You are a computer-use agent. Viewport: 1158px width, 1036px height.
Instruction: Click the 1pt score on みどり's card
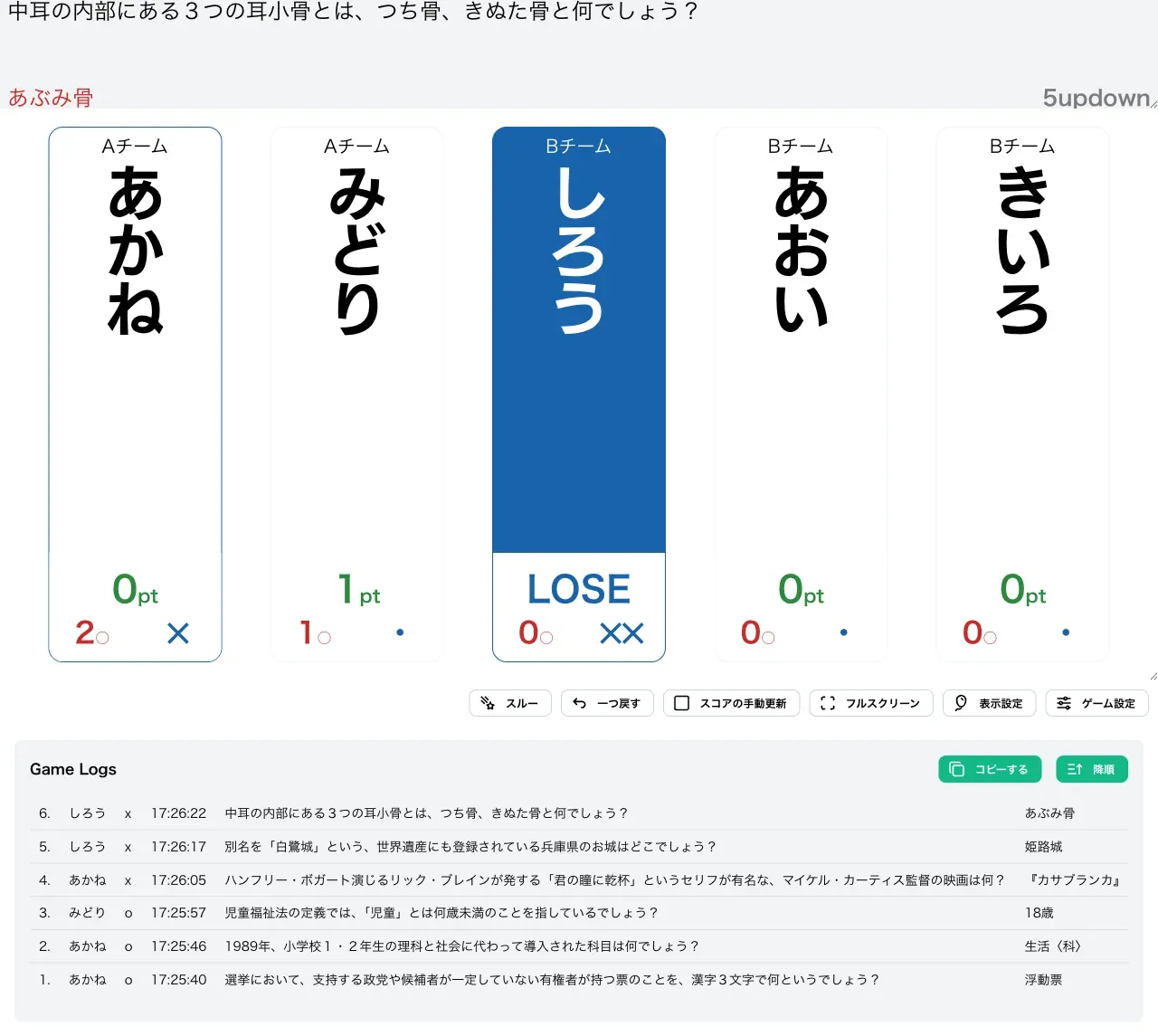point(358,590)
